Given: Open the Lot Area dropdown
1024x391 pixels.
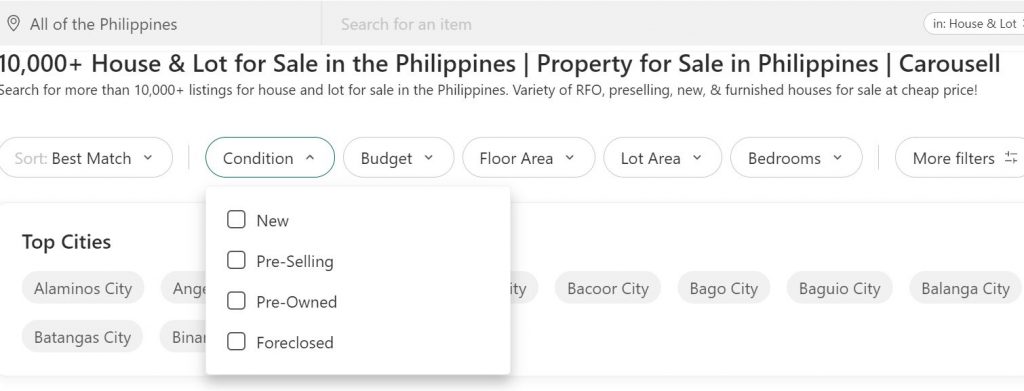Looking at the screenshot, I should 662,157.
